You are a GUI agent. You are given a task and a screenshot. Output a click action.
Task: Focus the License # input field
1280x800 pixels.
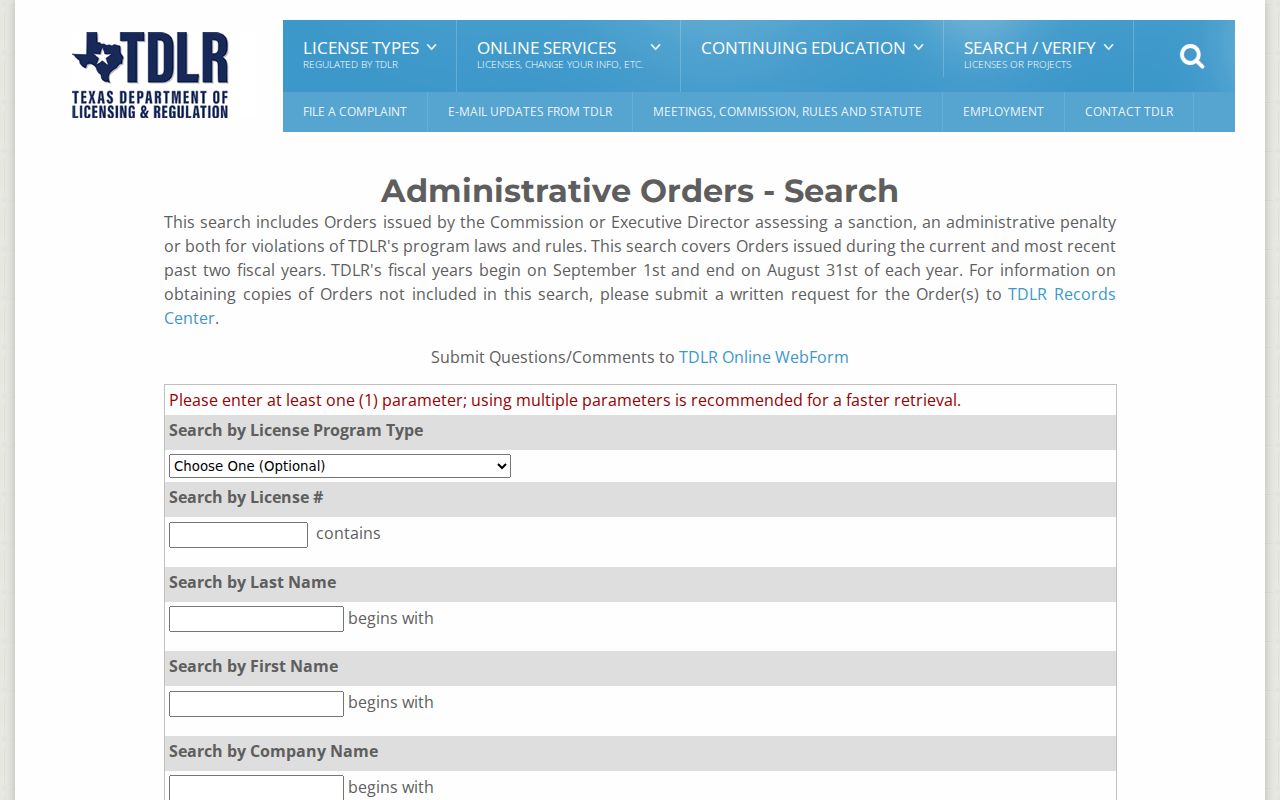point(238,535)
